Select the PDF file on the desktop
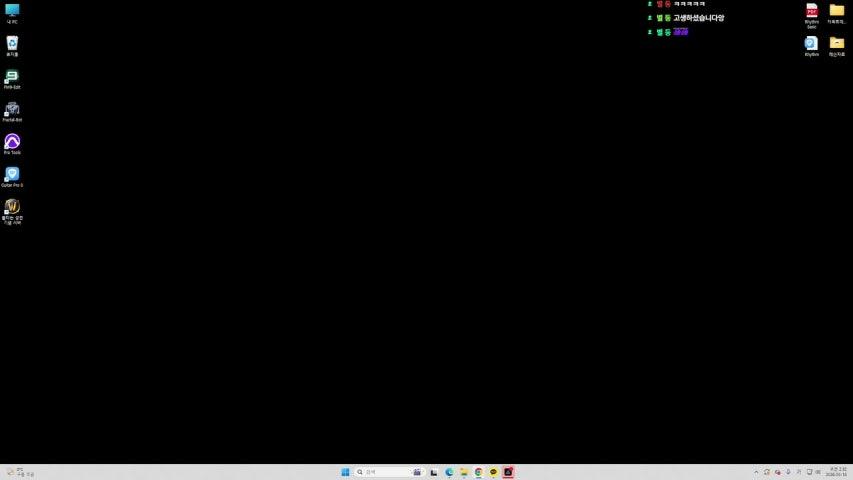The width and height of the screenshot is (853, 480). [812, 16]
